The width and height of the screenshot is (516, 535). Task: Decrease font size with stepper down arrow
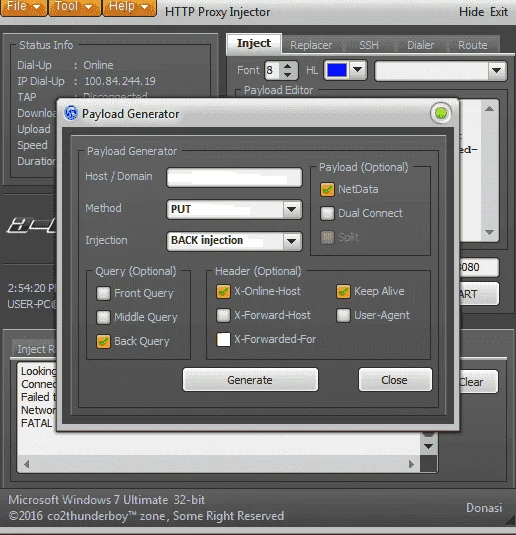point(288,74)
